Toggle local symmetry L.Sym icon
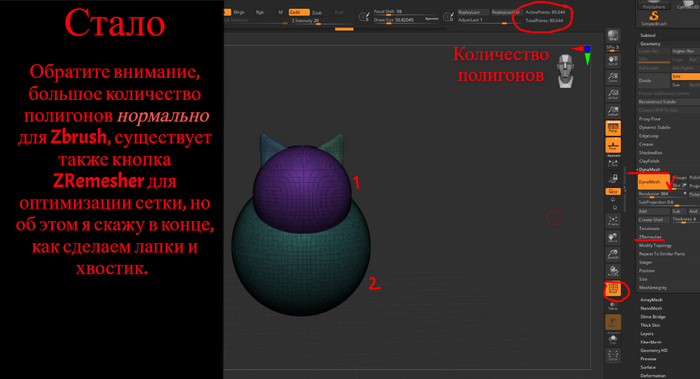The height and width of the screenshot is (379, 700). click(613, 163)
